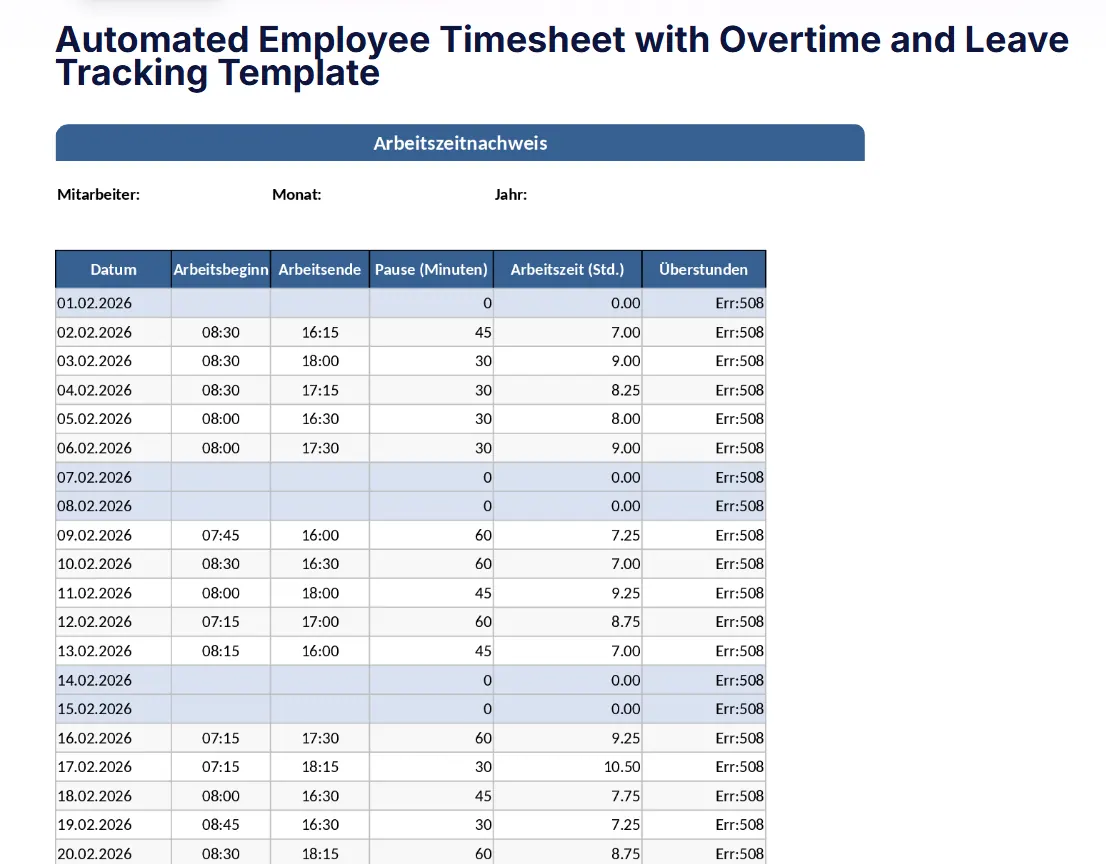Click the page title heading text
The width and height of the screenshot is (1106, 864).
(562, 56)
